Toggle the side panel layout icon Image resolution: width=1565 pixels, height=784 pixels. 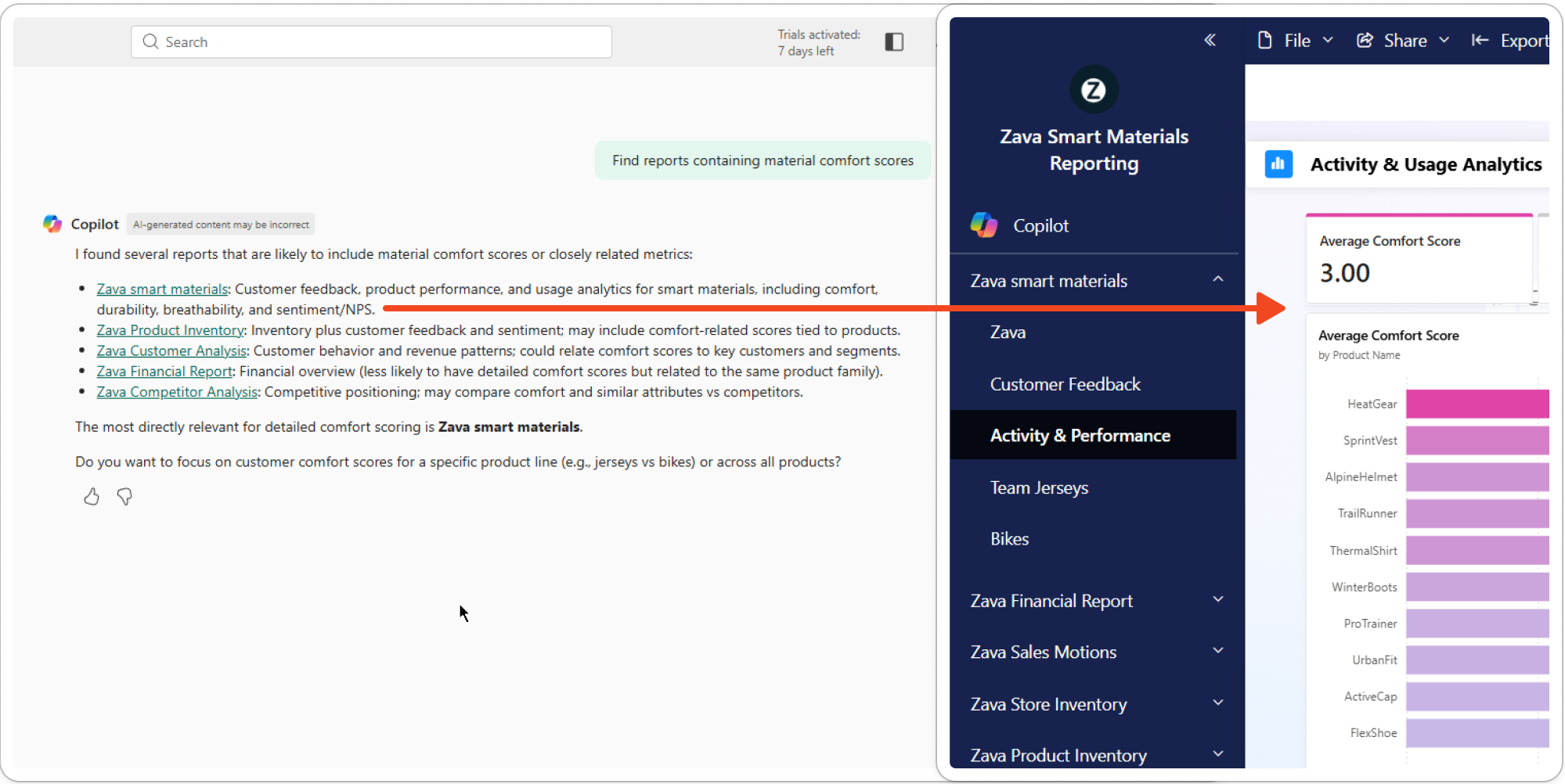pyautogui.click(x=894, y=41)
